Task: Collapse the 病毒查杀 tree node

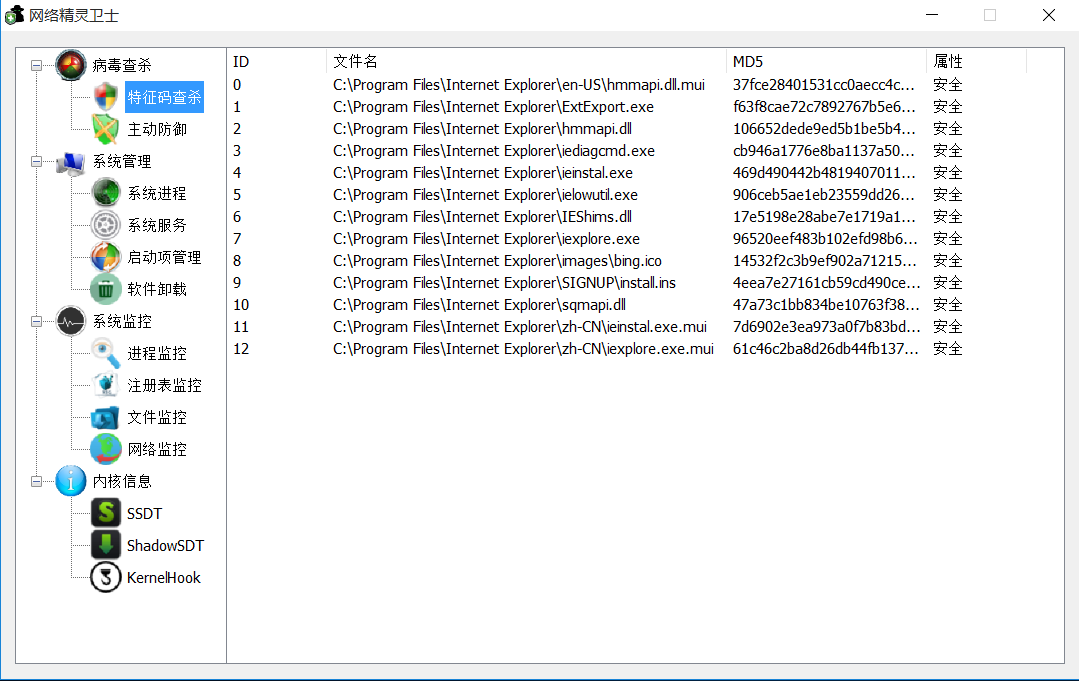Action: coord(36,65)
